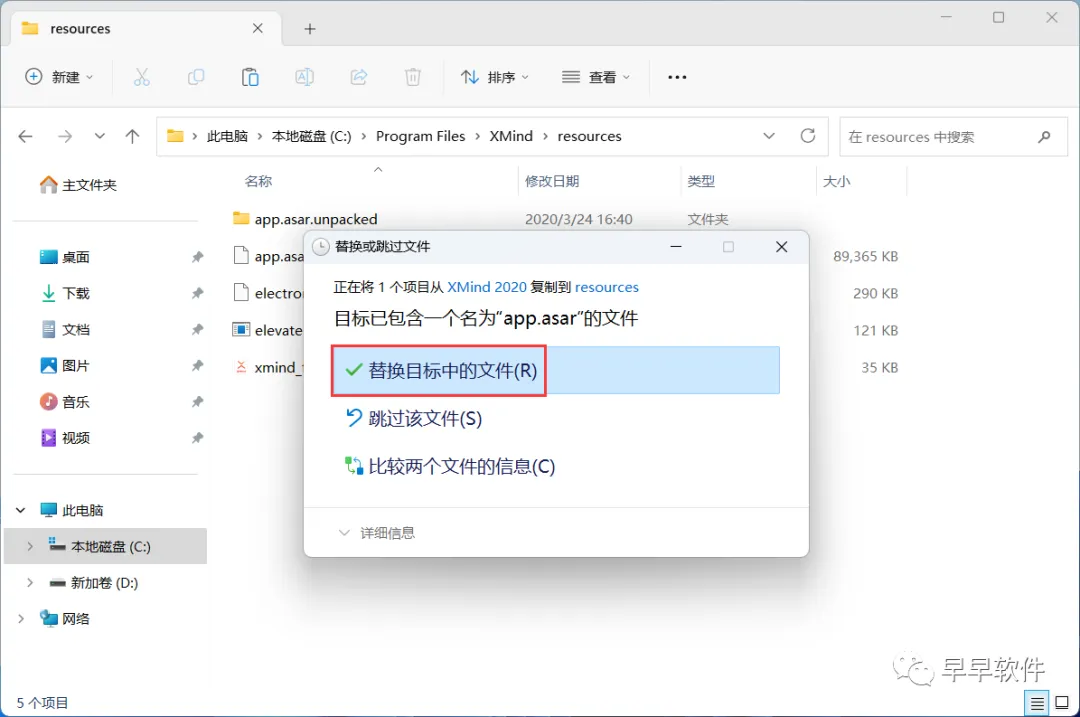
Task: Click the Copy icon in toolbar
Action: (x=196, y=77)
